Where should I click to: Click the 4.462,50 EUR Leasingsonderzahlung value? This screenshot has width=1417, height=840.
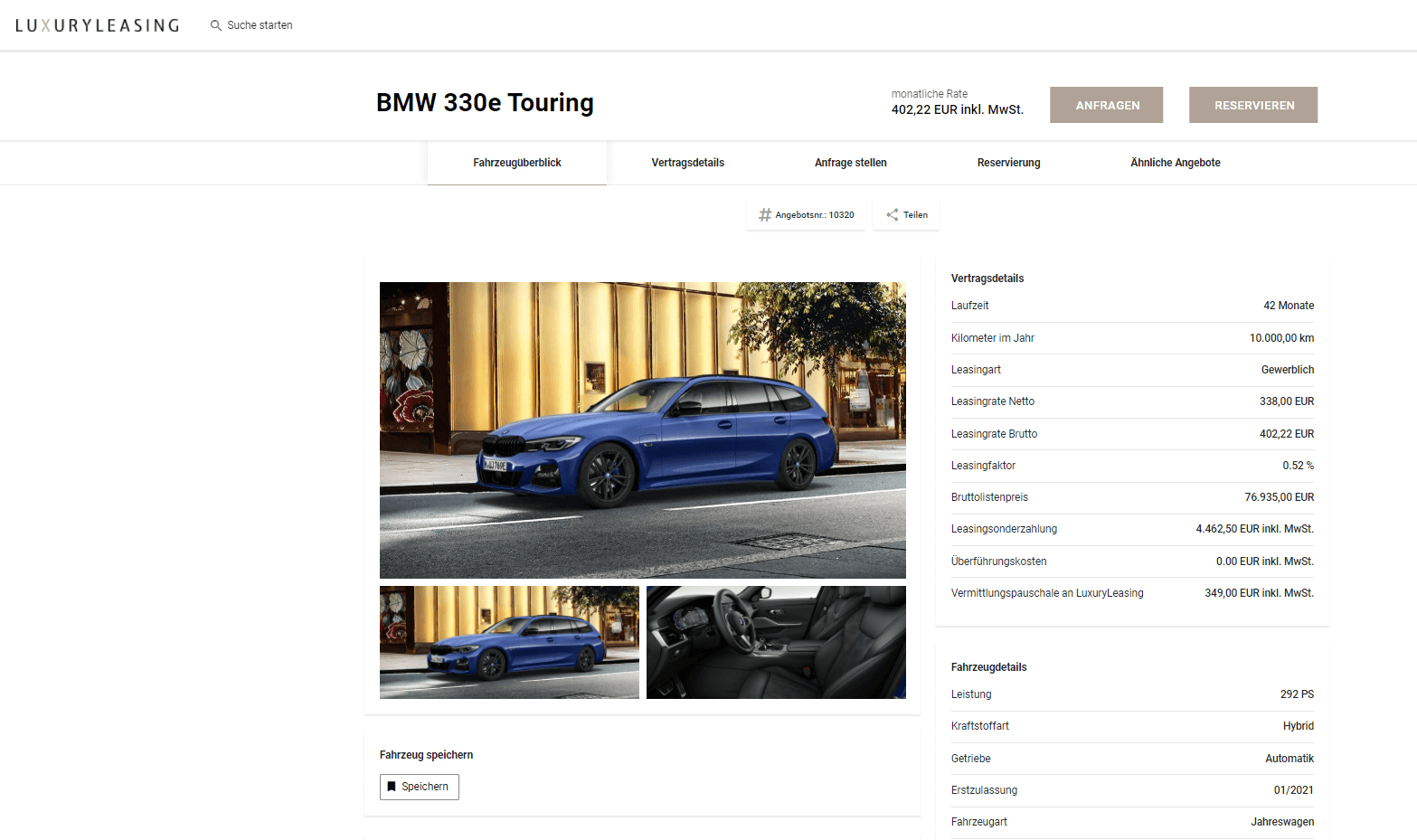pos(1255,529)
